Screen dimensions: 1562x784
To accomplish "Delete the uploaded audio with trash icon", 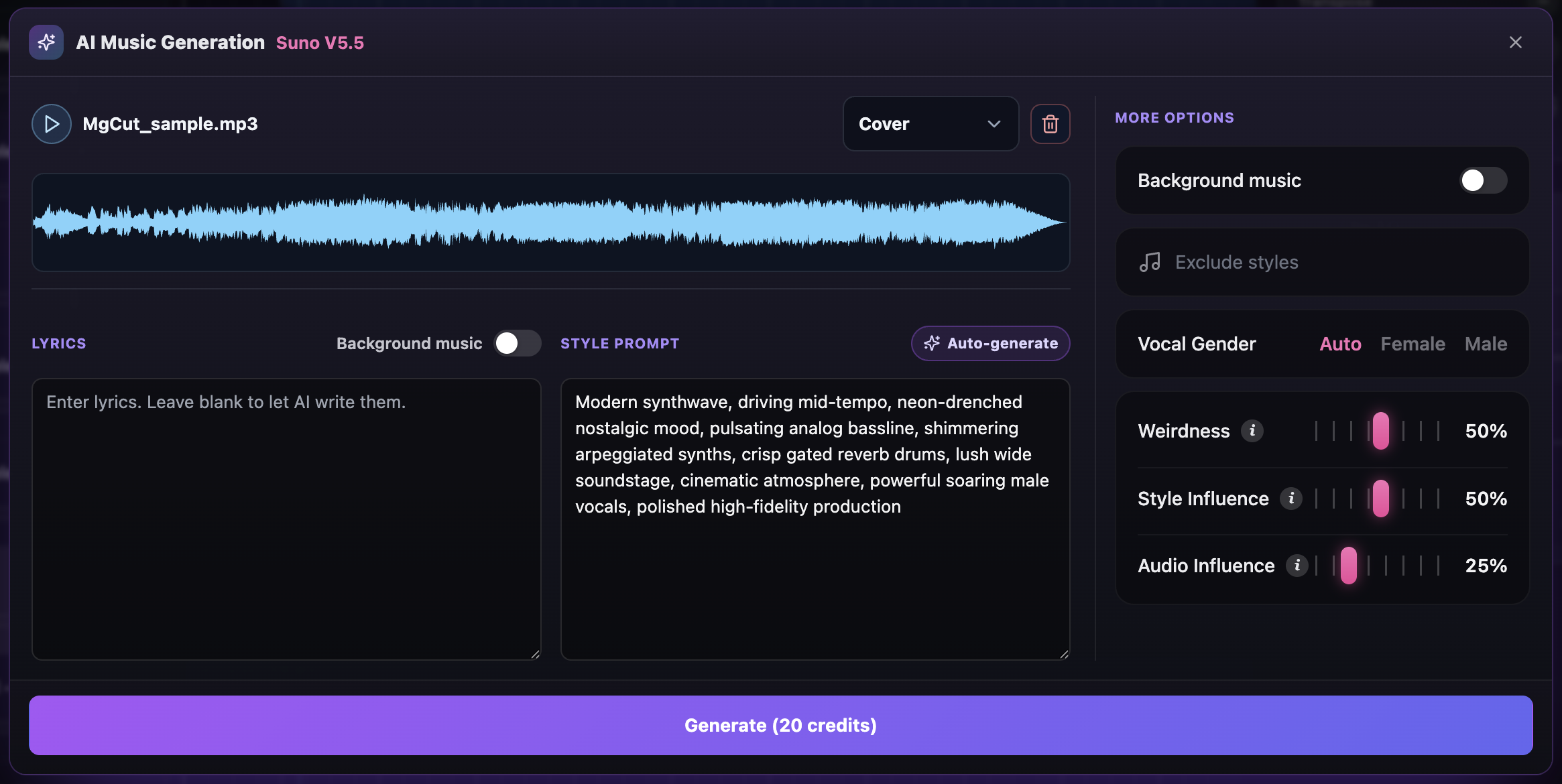I will [x=1050, y=124].
